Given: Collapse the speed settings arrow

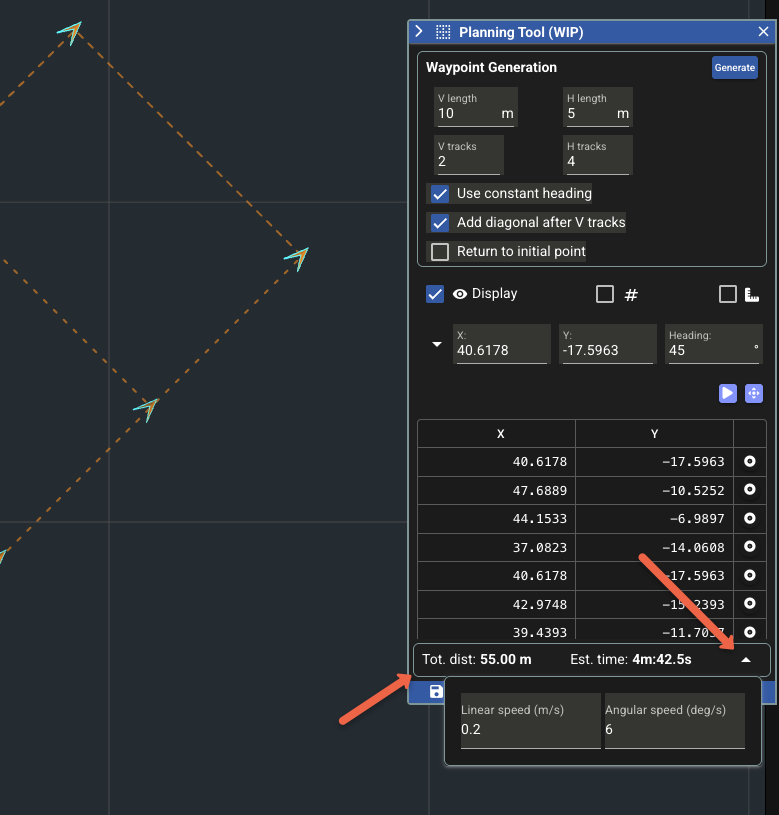Looking at the screenshot, I should (745, 660).
